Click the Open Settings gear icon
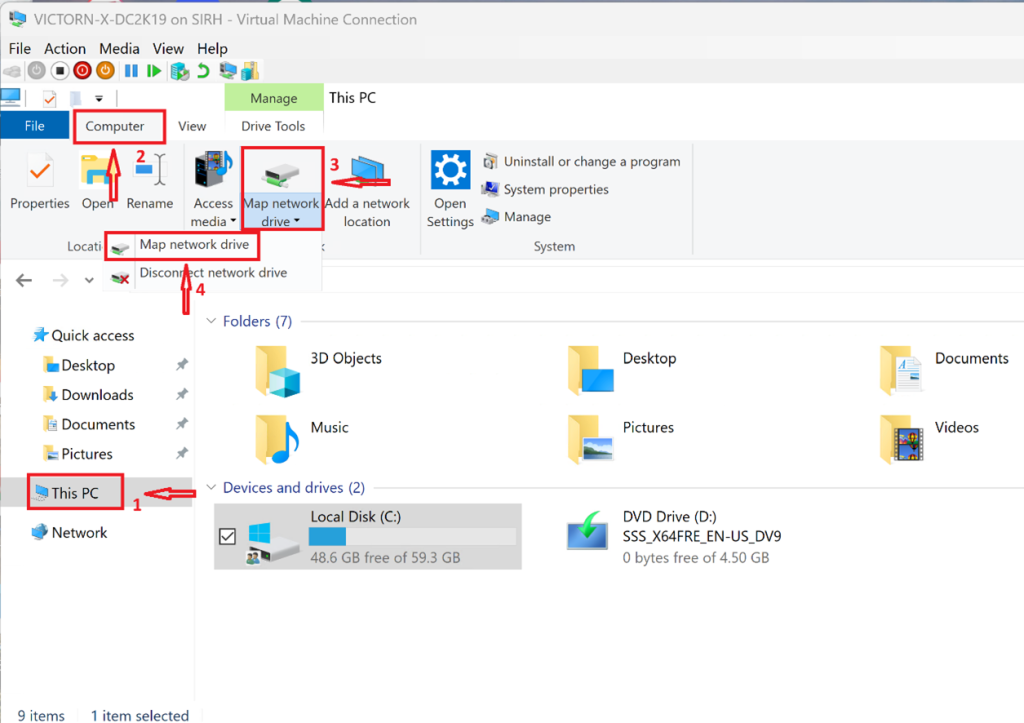 (x=450, y=171)
